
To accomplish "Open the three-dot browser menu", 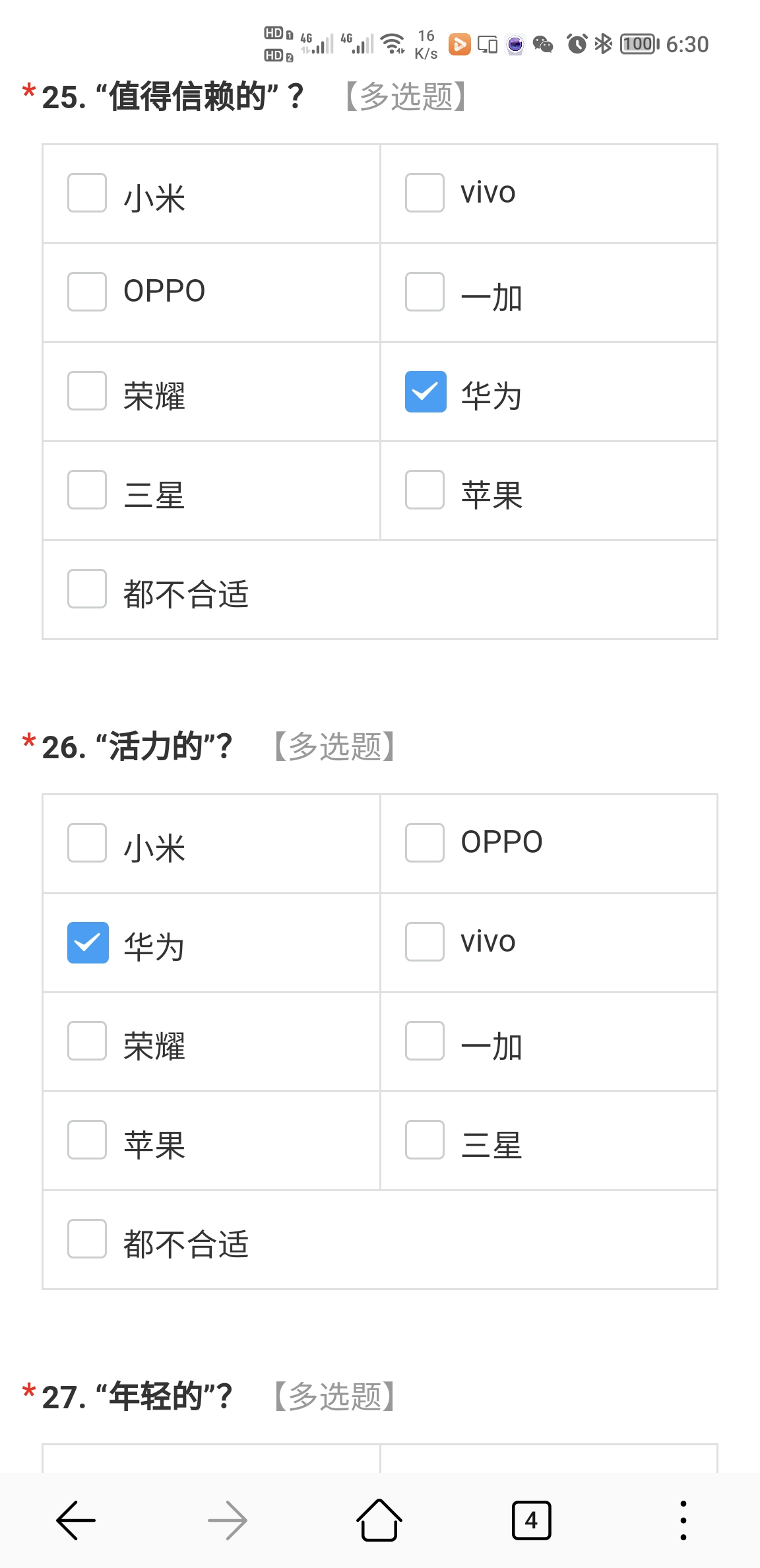I will point(683,1520).
